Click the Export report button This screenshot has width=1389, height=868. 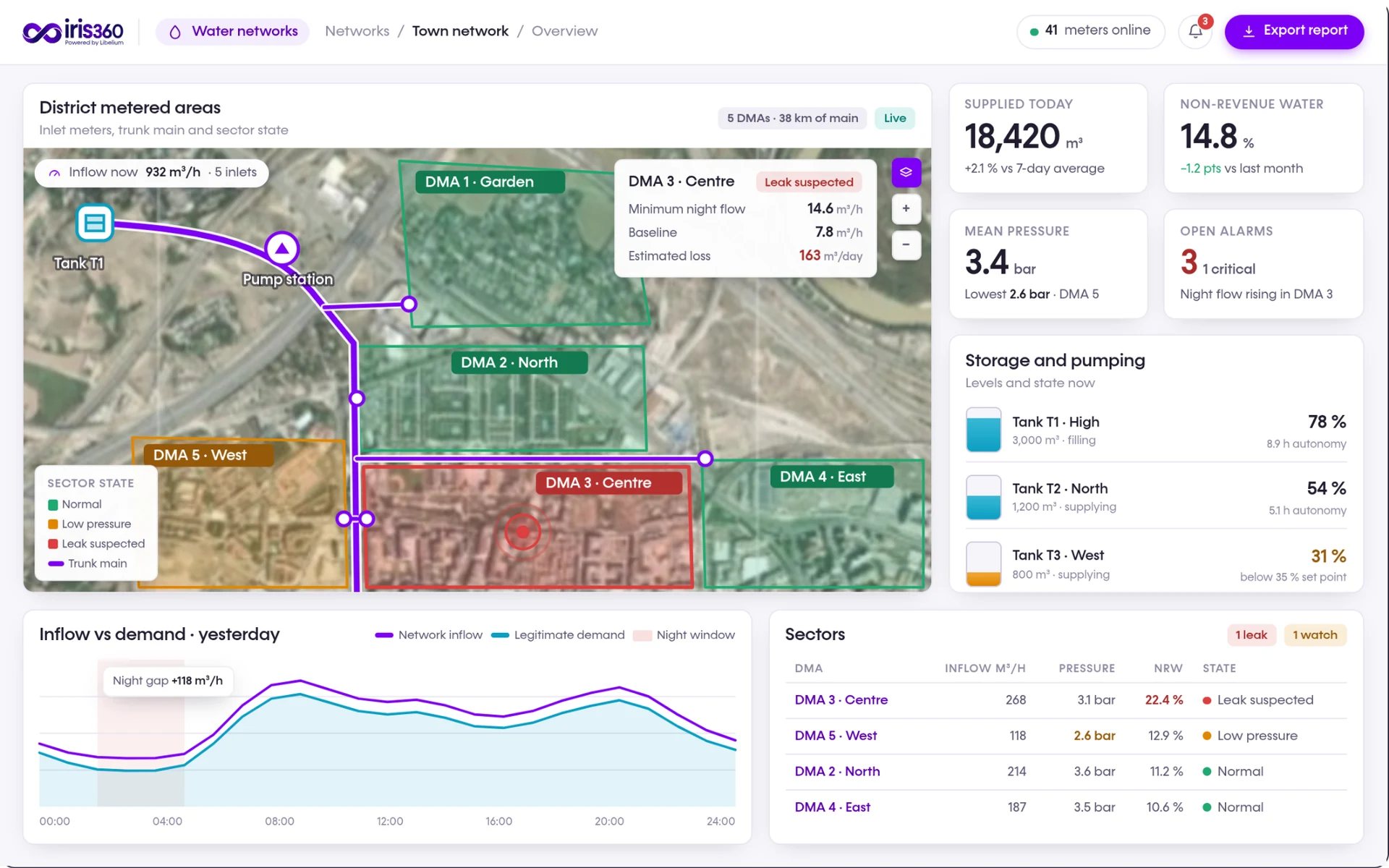[1294, 31]
